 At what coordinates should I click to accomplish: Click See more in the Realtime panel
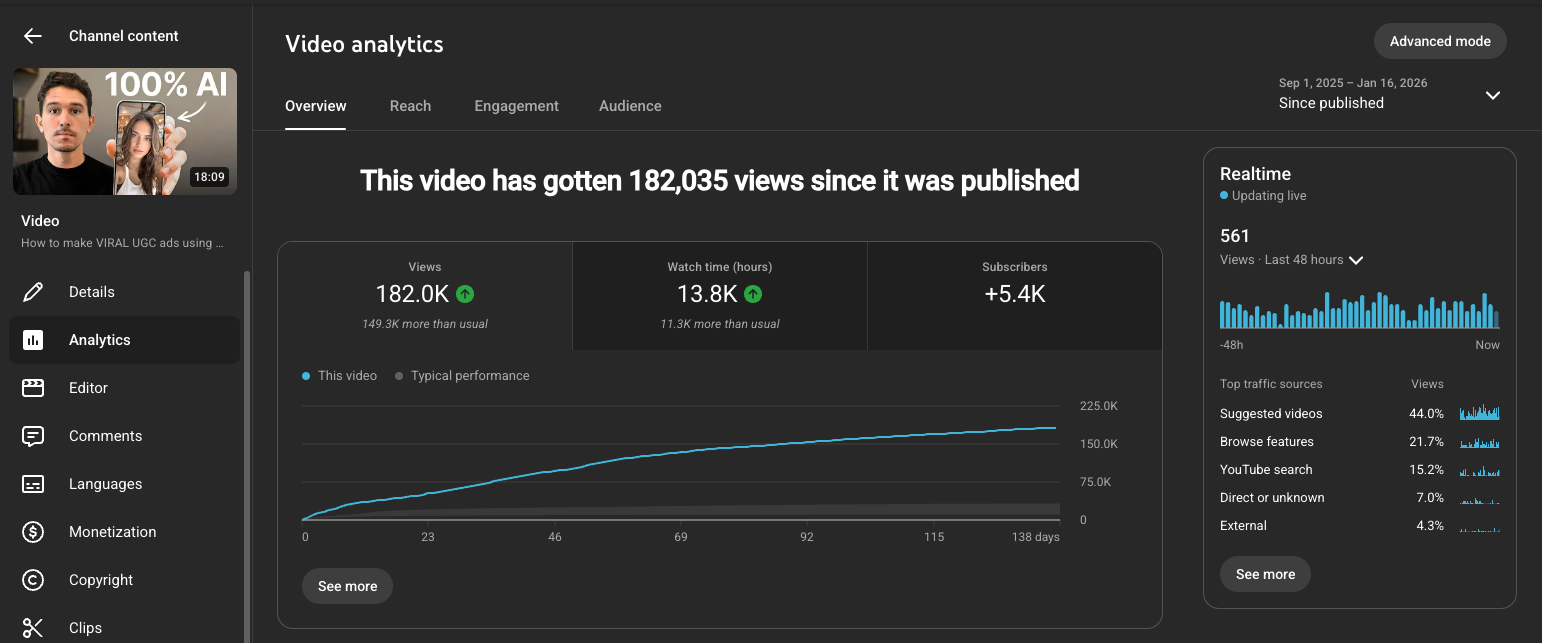1265,574
